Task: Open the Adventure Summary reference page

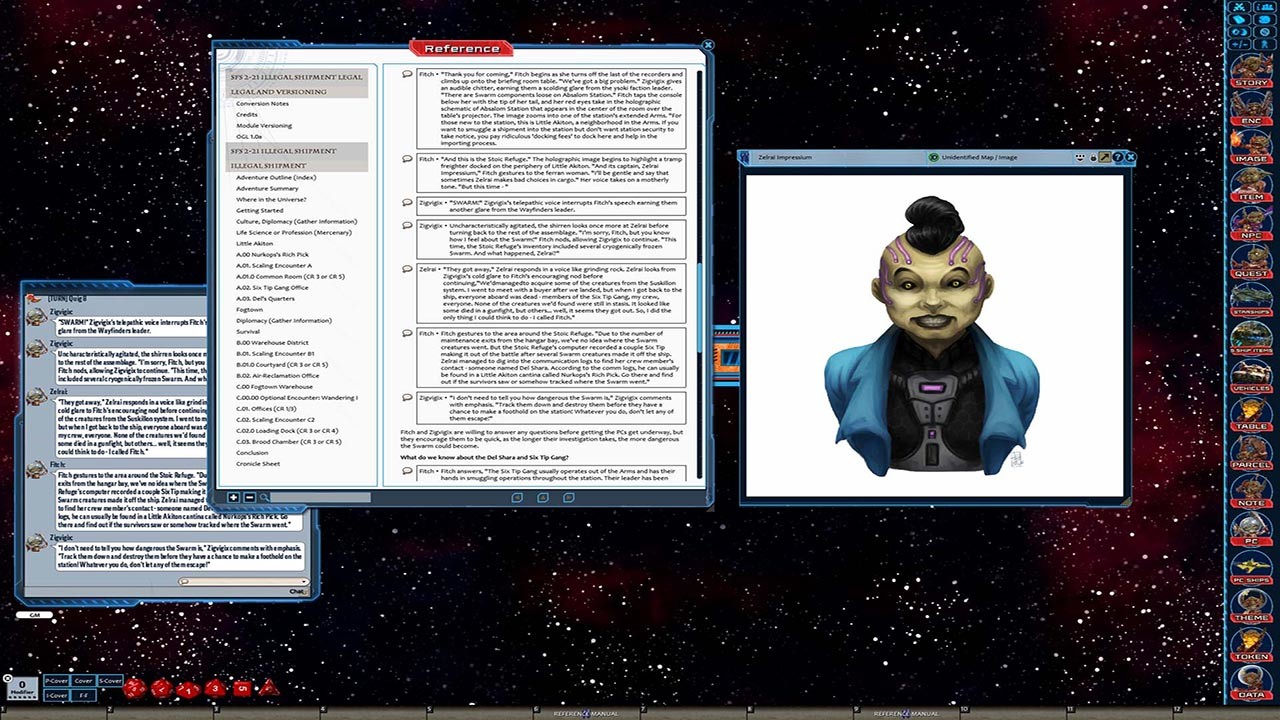Action: click(267, 188)
